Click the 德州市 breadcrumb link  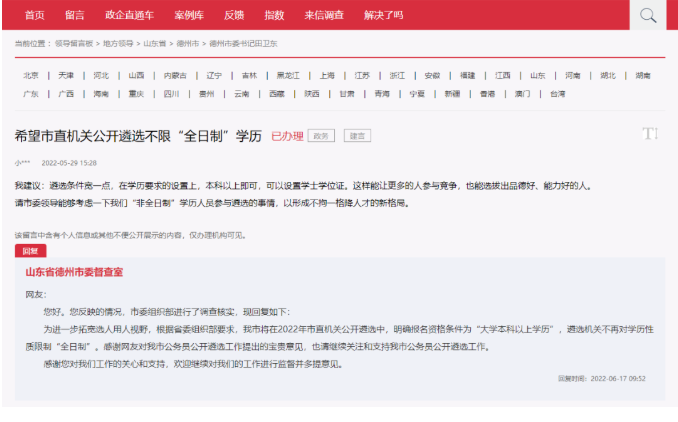(x=188, y=44)
